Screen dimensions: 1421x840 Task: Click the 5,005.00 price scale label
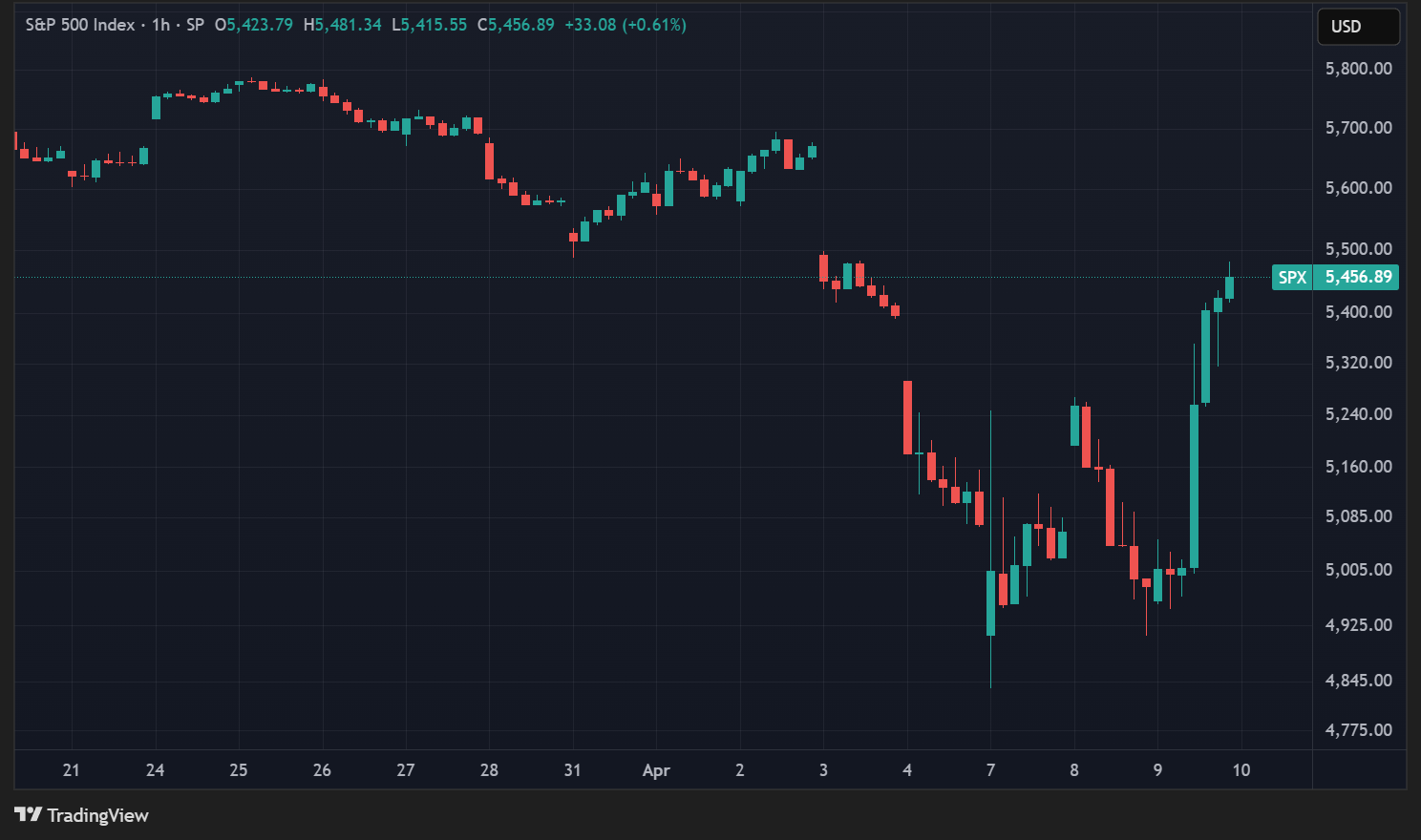click(1358, 570)
